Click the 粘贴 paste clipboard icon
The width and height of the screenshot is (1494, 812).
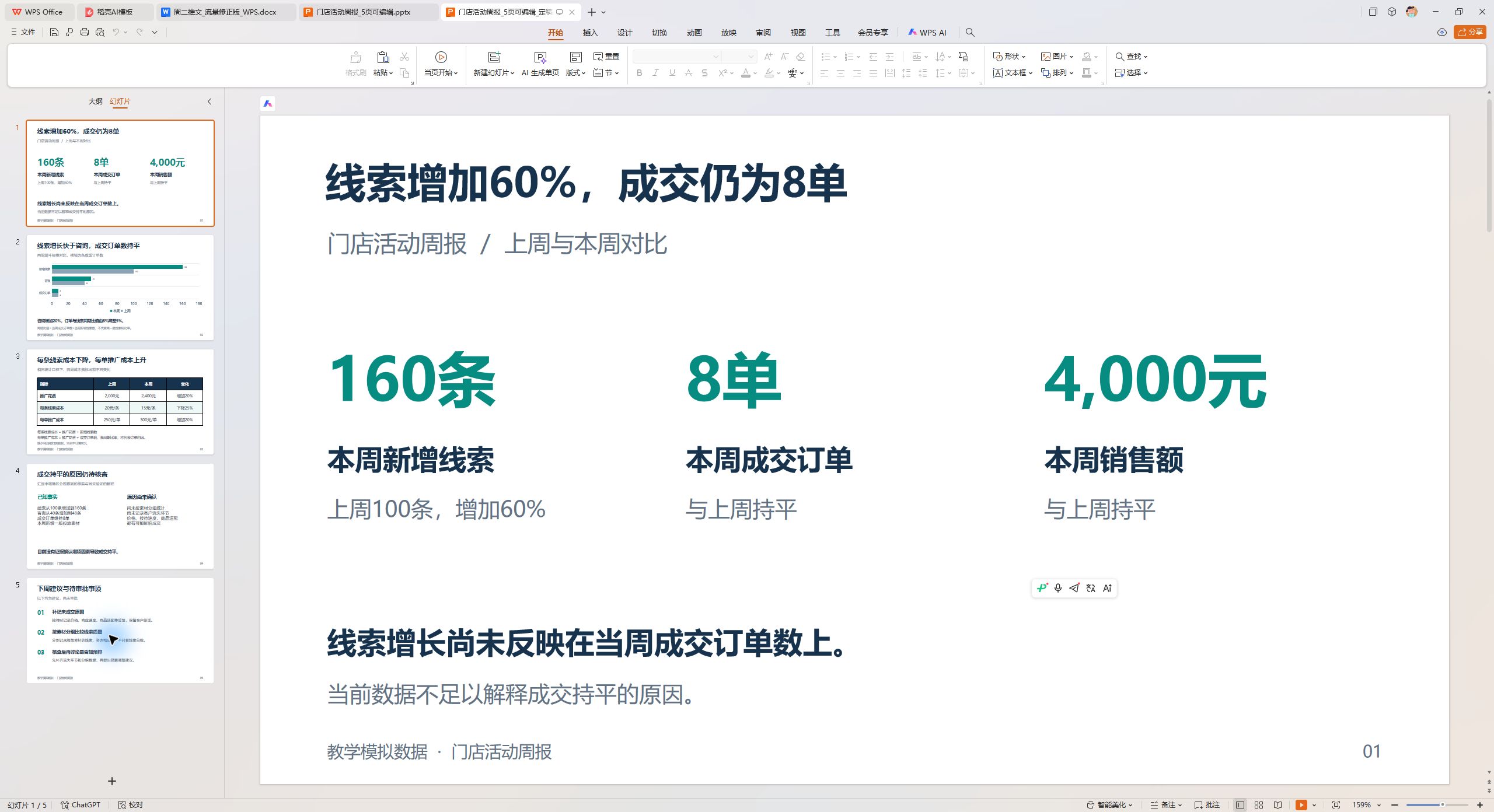tap(383, 57)
